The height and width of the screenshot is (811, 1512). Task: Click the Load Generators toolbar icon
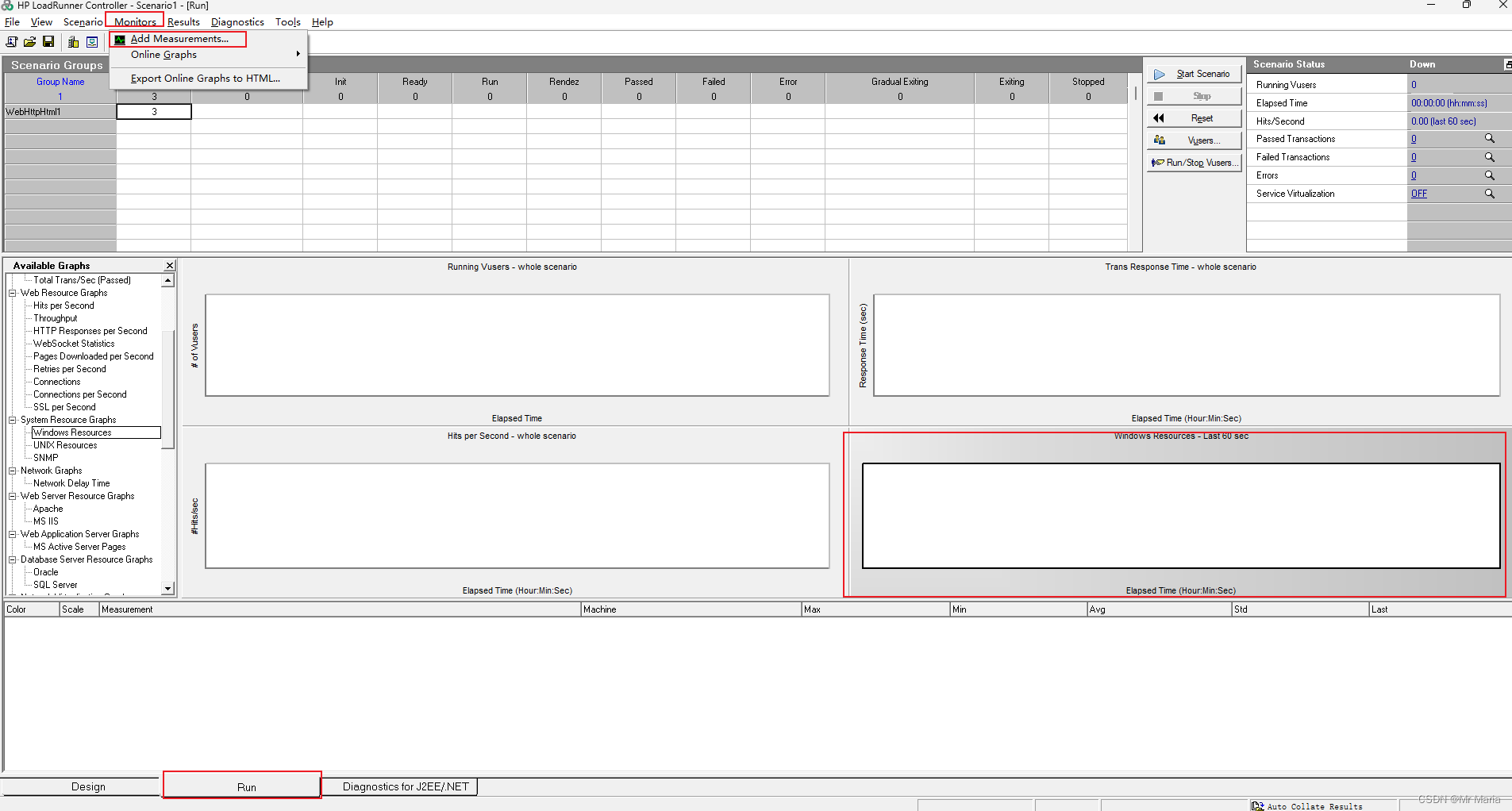pyautogui.click(x=73, y=42)
